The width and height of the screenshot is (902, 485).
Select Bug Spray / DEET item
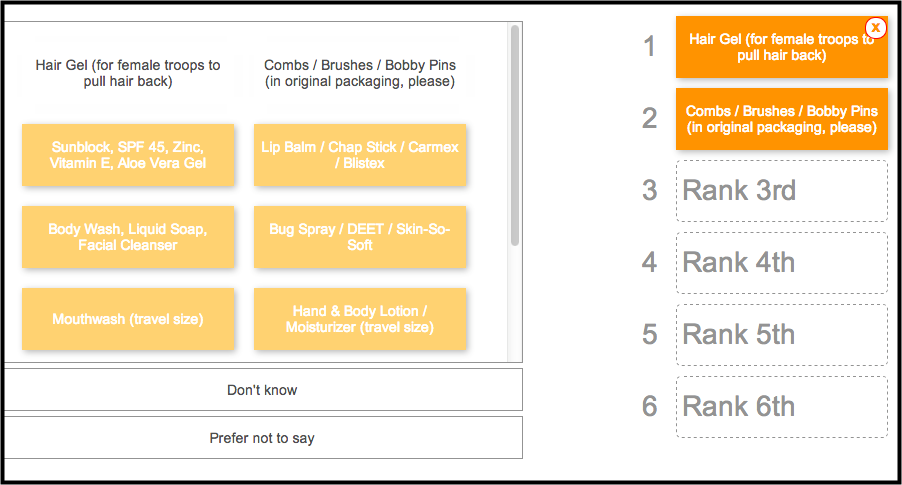pos(360,237)
